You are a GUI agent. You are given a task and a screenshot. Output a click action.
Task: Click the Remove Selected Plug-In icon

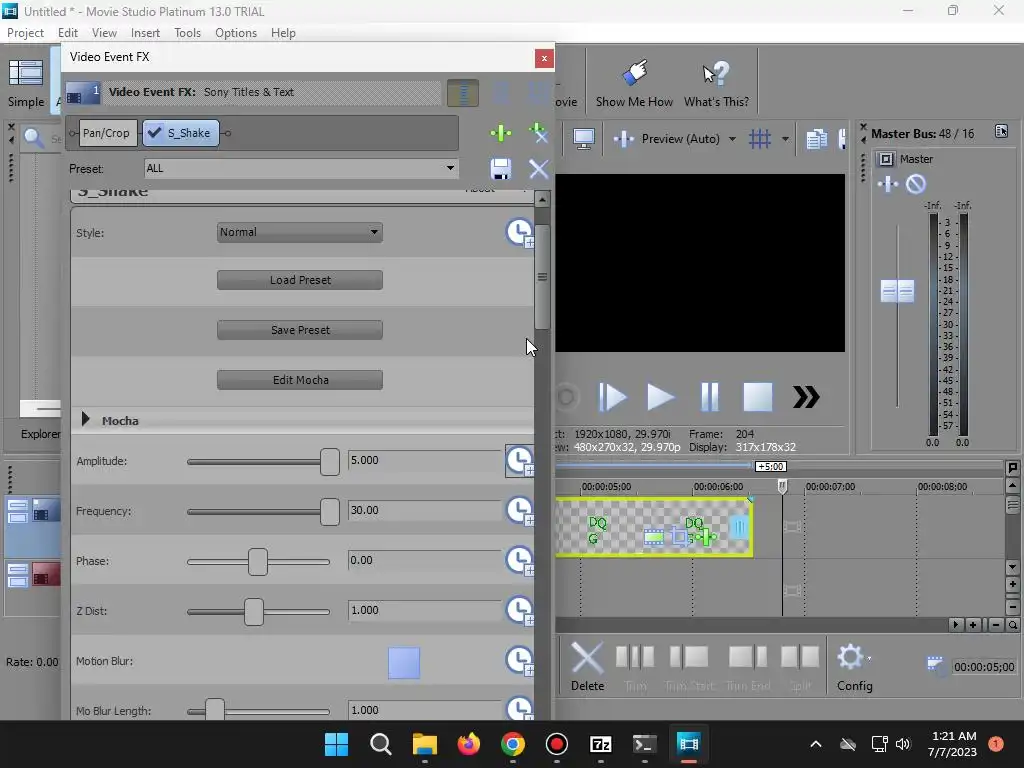click(x=538, y=133)
